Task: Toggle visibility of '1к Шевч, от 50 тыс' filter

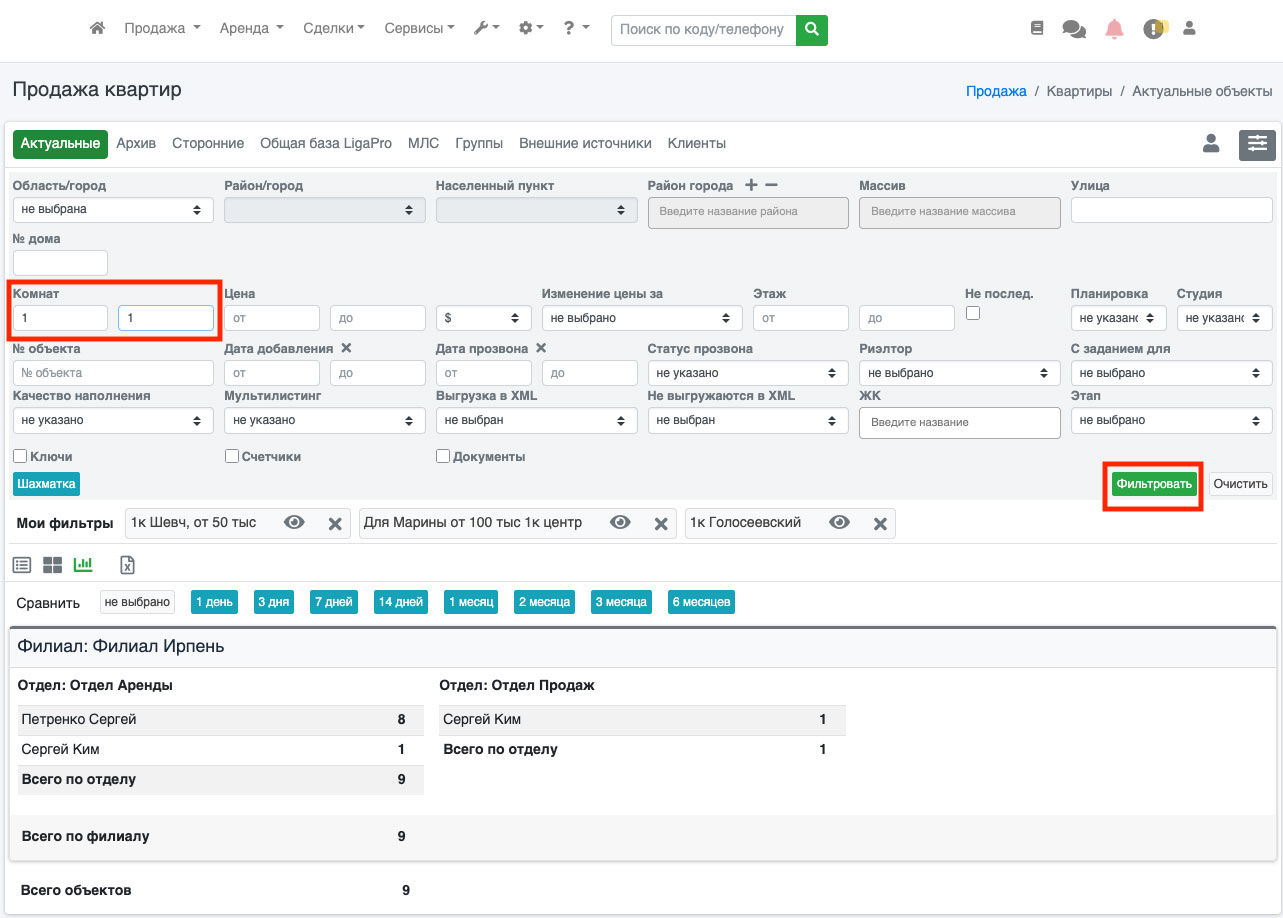Action: [294, 523]
